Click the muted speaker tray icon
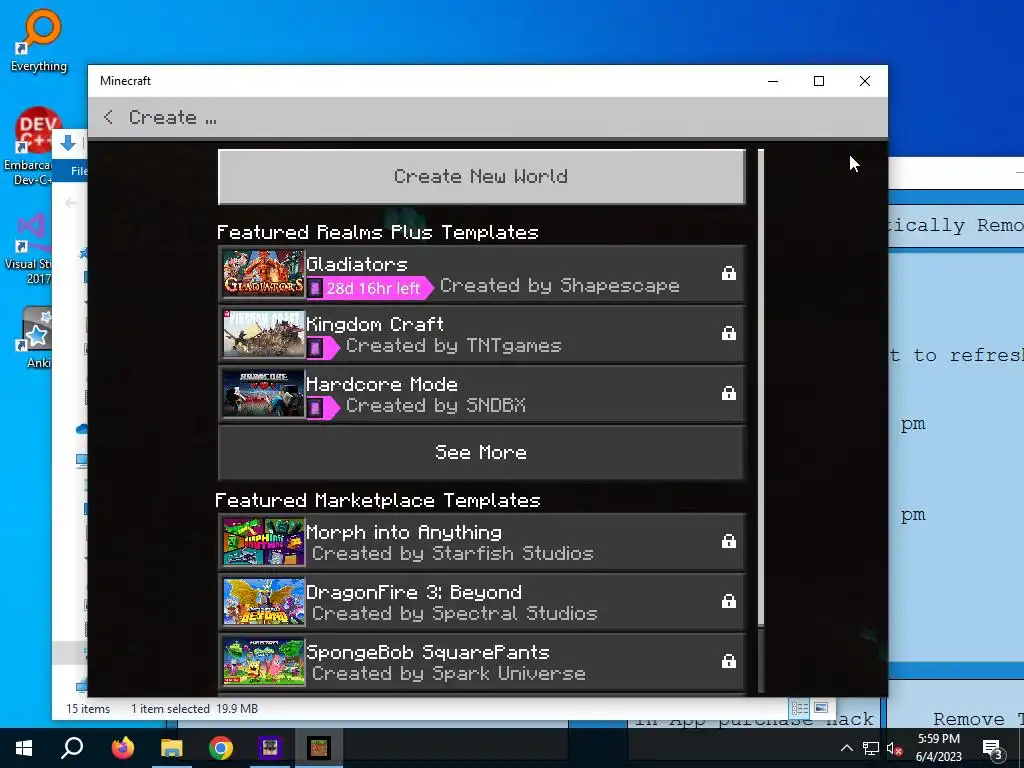1024x768 pixels. click(x=894, y=748)
